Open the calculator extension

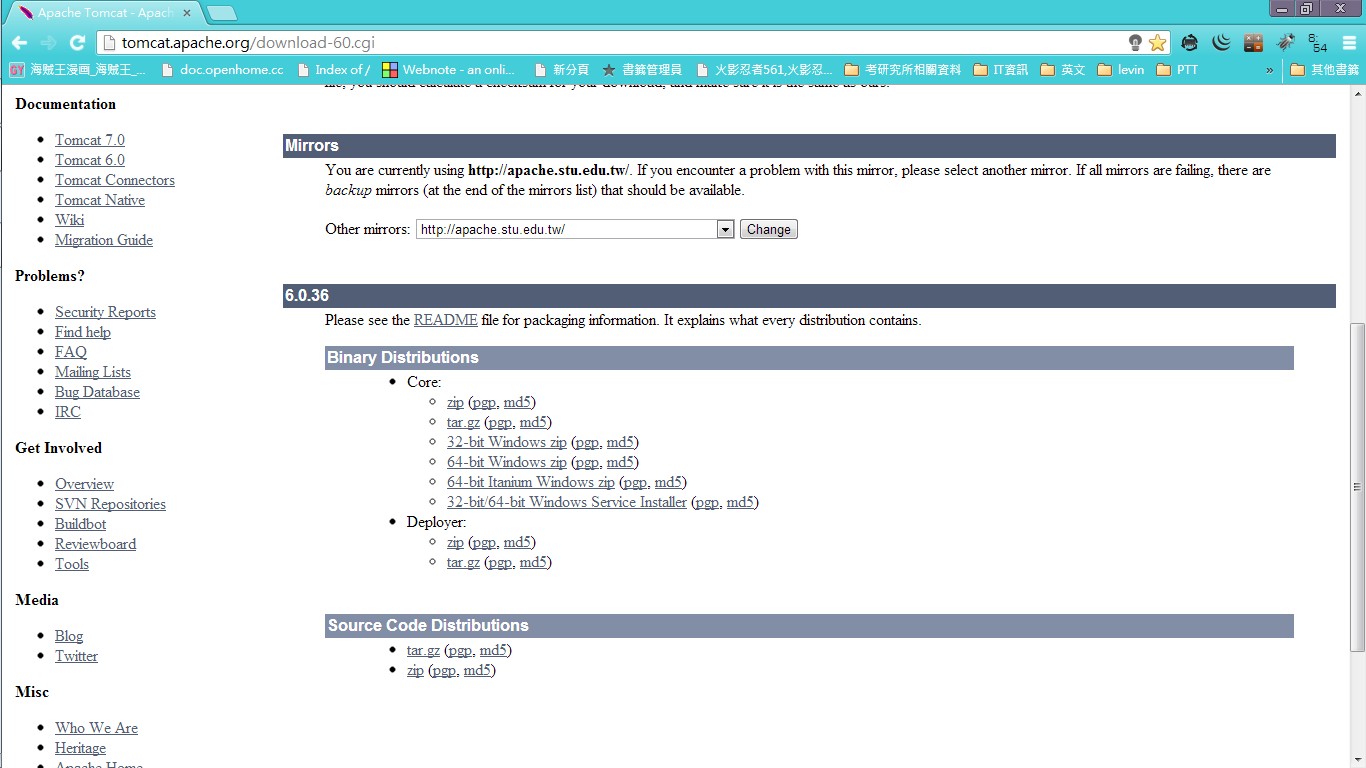(x=1253, y=43)
